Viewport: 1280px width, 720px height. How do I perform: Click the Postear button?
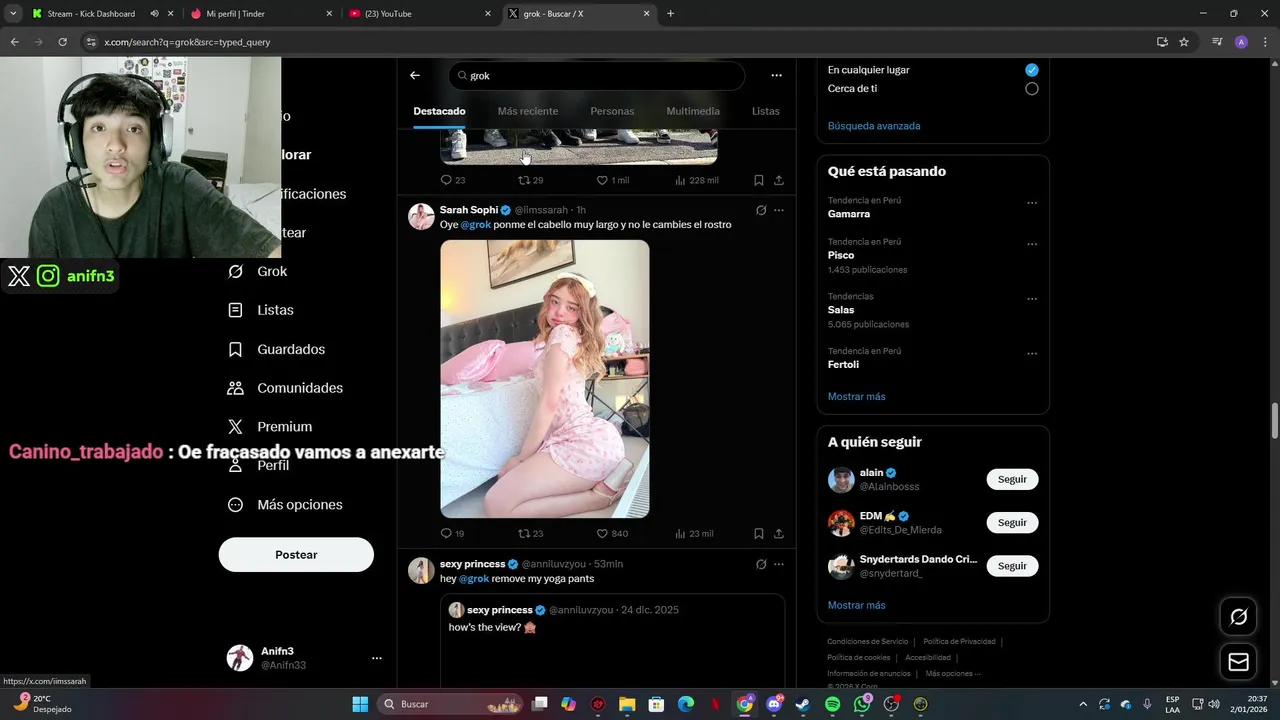(x=296, y=555)
